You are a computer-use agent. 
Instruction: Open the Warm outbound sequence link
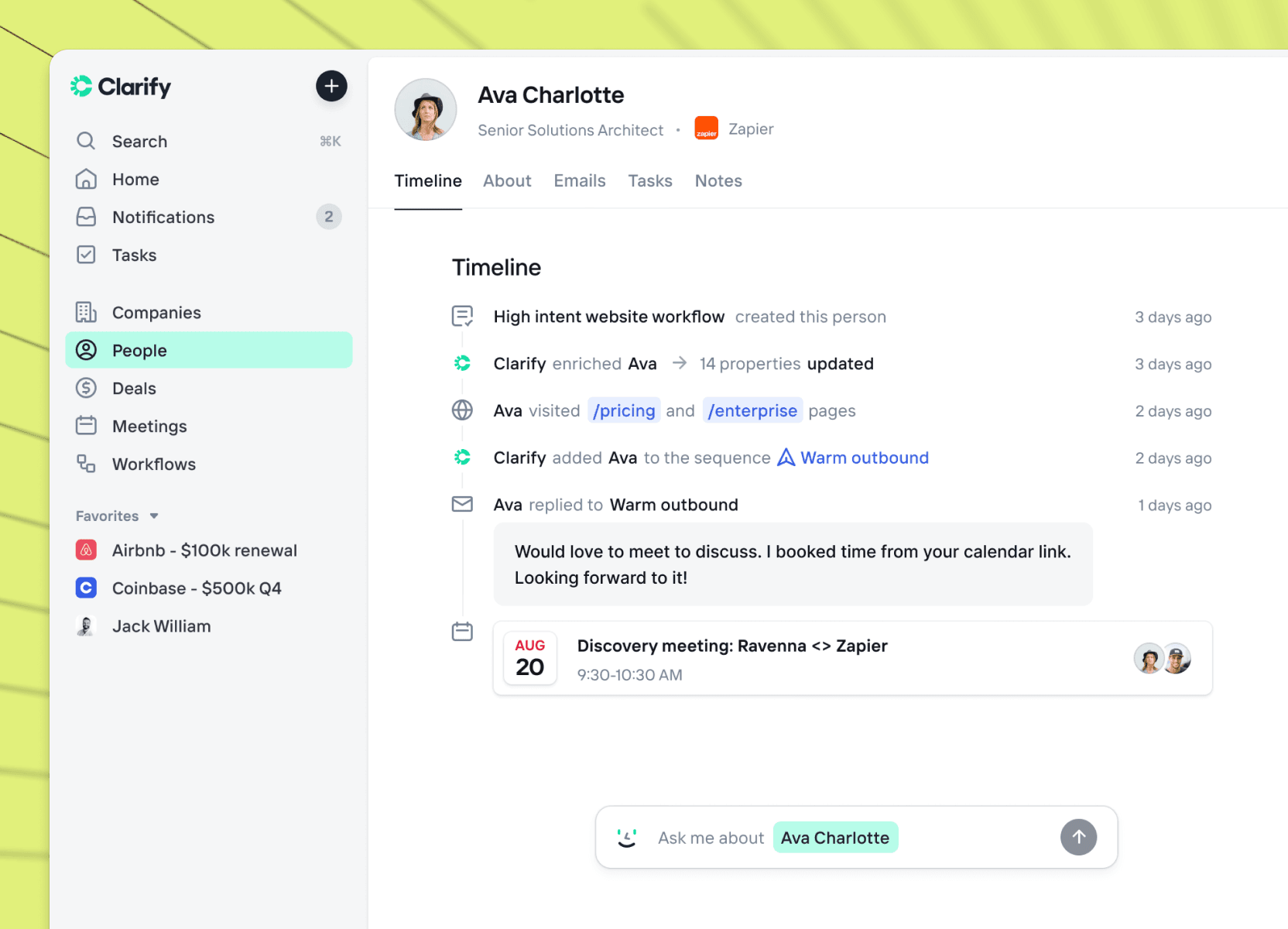864,458
